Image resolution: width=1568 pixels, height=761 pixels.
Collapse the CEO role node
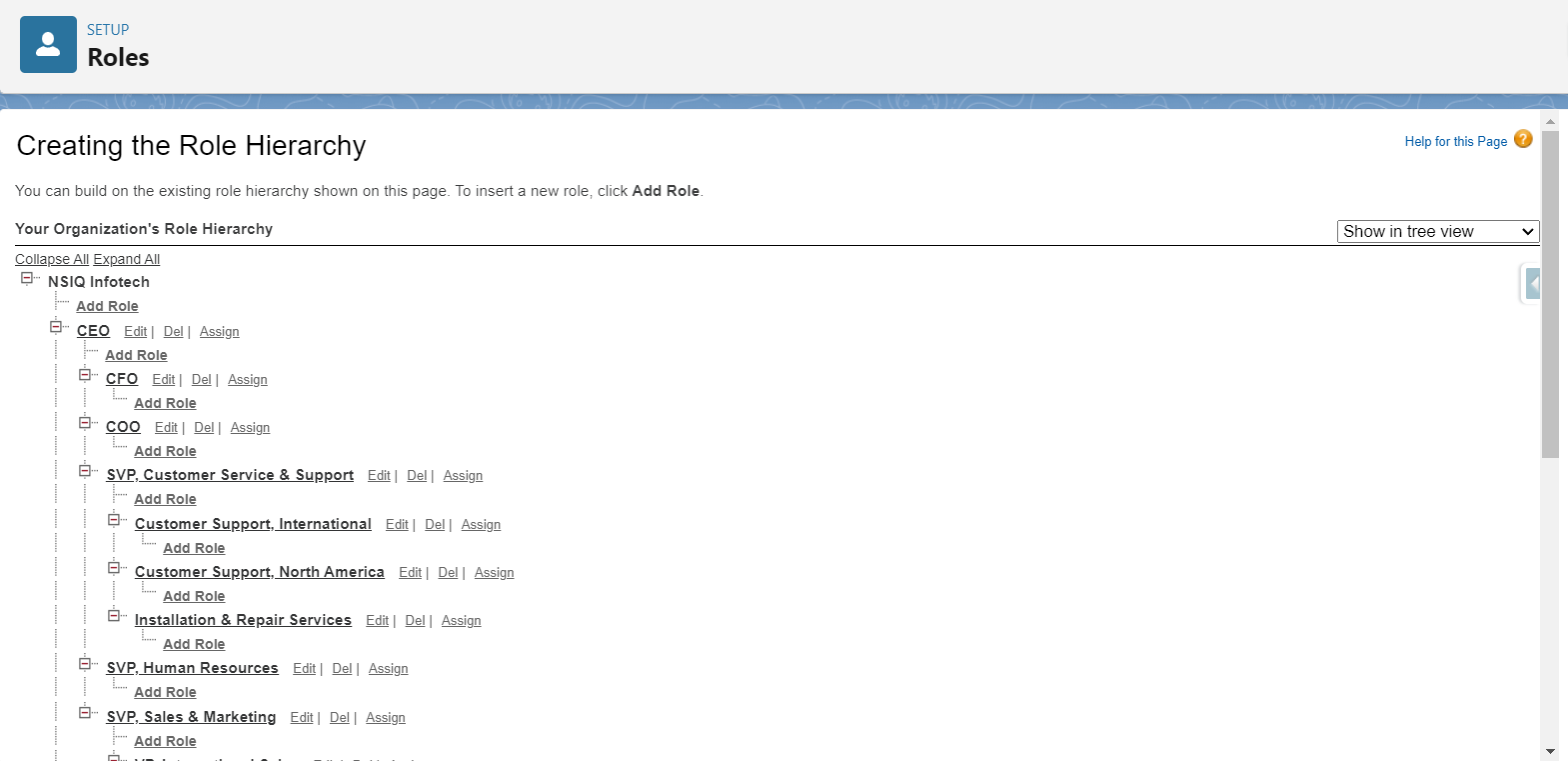56,327
